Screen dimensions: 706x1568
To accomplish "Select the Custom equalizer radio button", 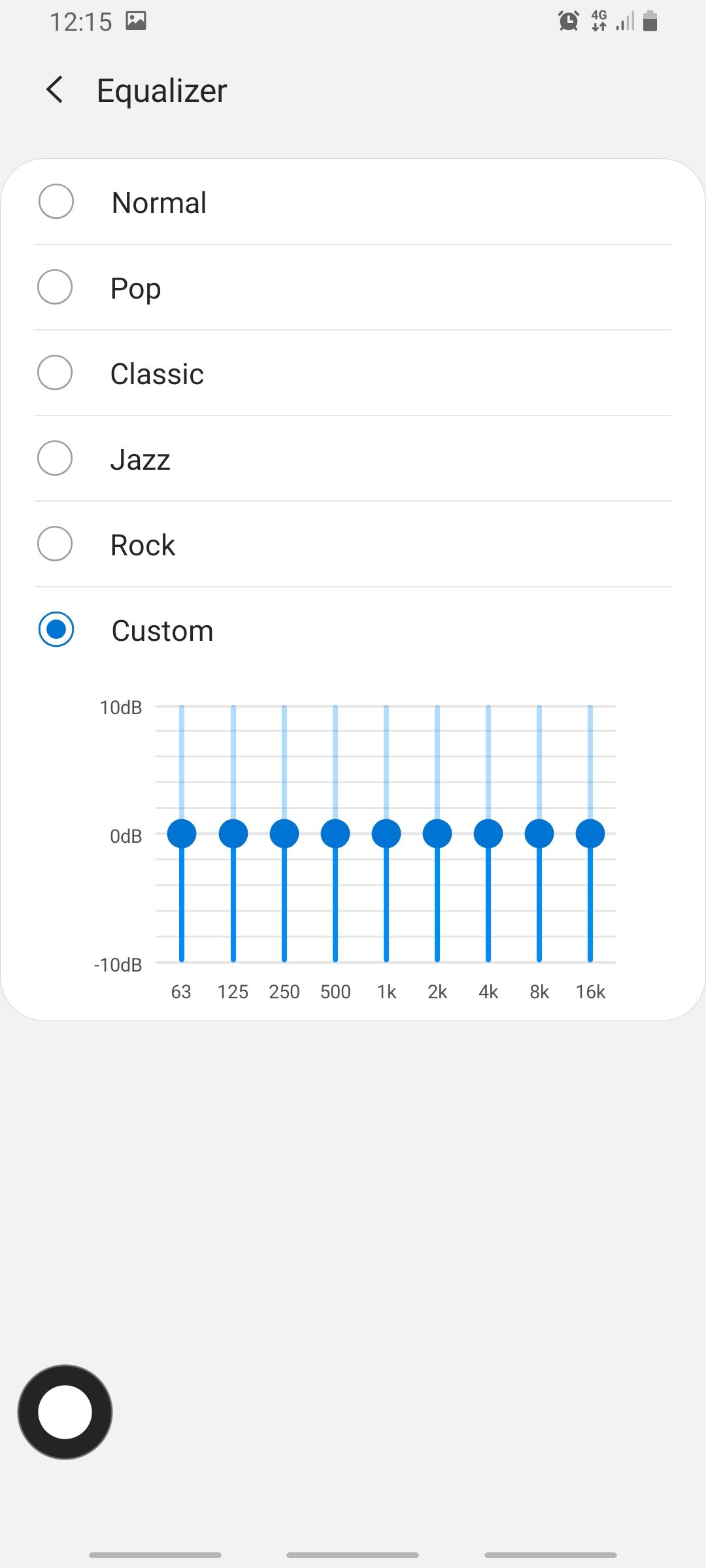I will (56, 630).
